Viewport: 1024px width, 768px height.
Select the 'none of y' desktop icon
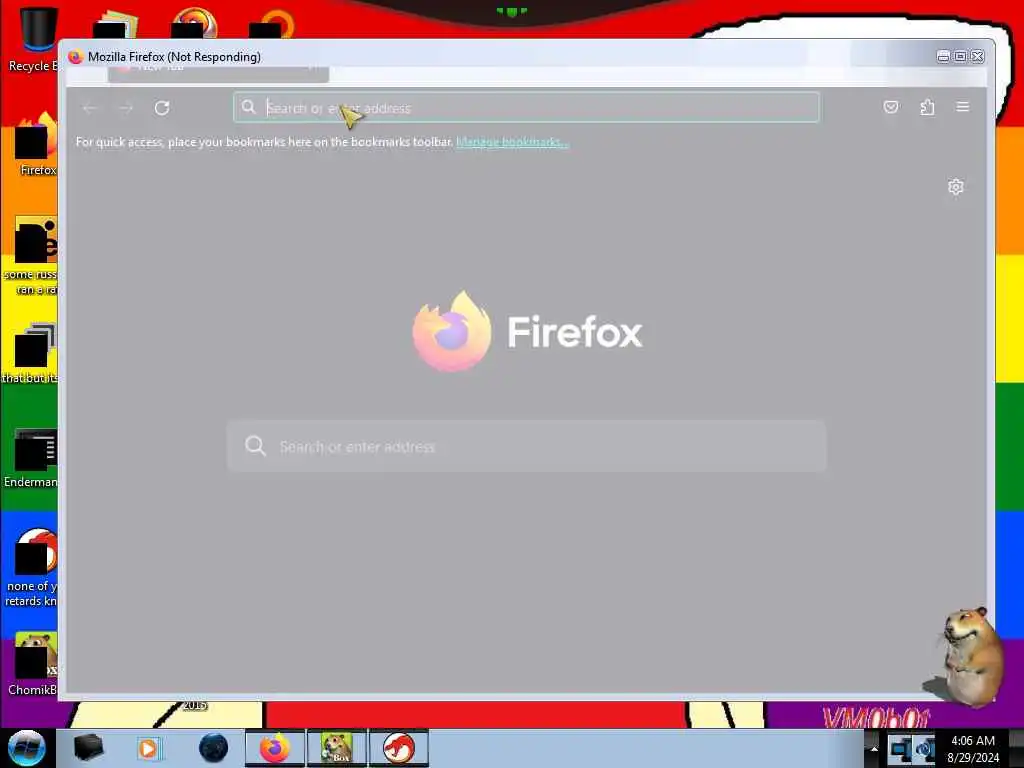pos(31,568)
